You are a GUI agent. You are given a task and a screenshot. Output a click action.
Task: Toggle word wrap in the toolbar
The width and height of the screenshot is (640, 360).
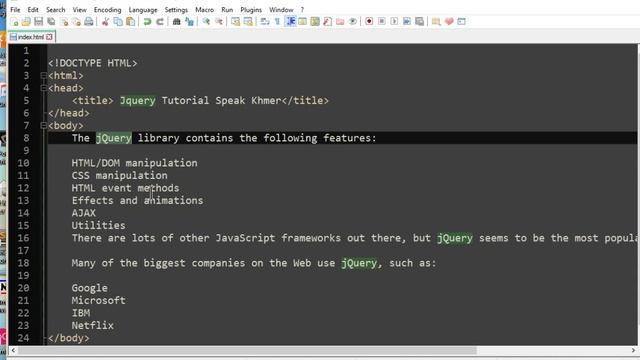[x=265, y=22]
